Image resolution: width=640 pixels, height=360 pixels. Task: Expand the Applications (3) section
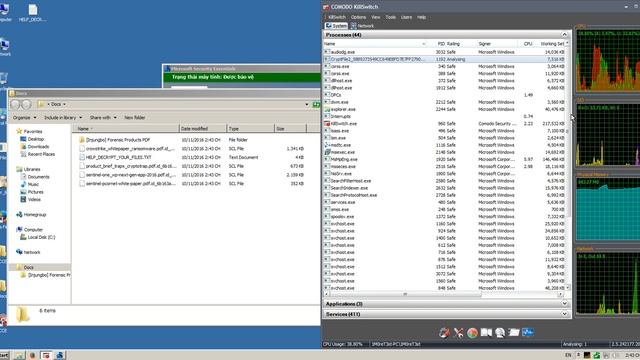(x=564, y=304)
